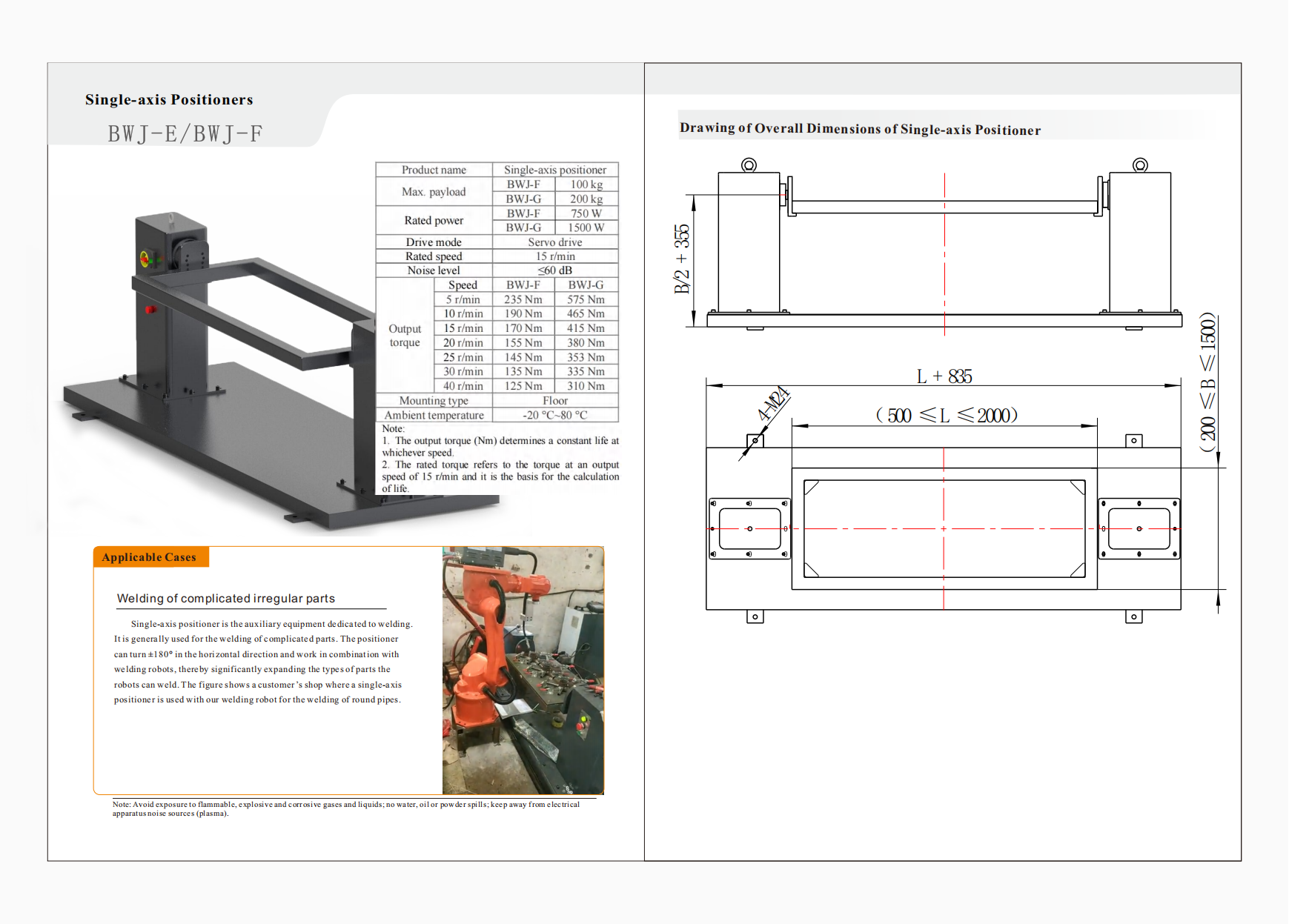Viewport: 1289px width, 924px height.
Task: Click the Drawing of Overall Dimensions title
Action: tap(860, 129)
